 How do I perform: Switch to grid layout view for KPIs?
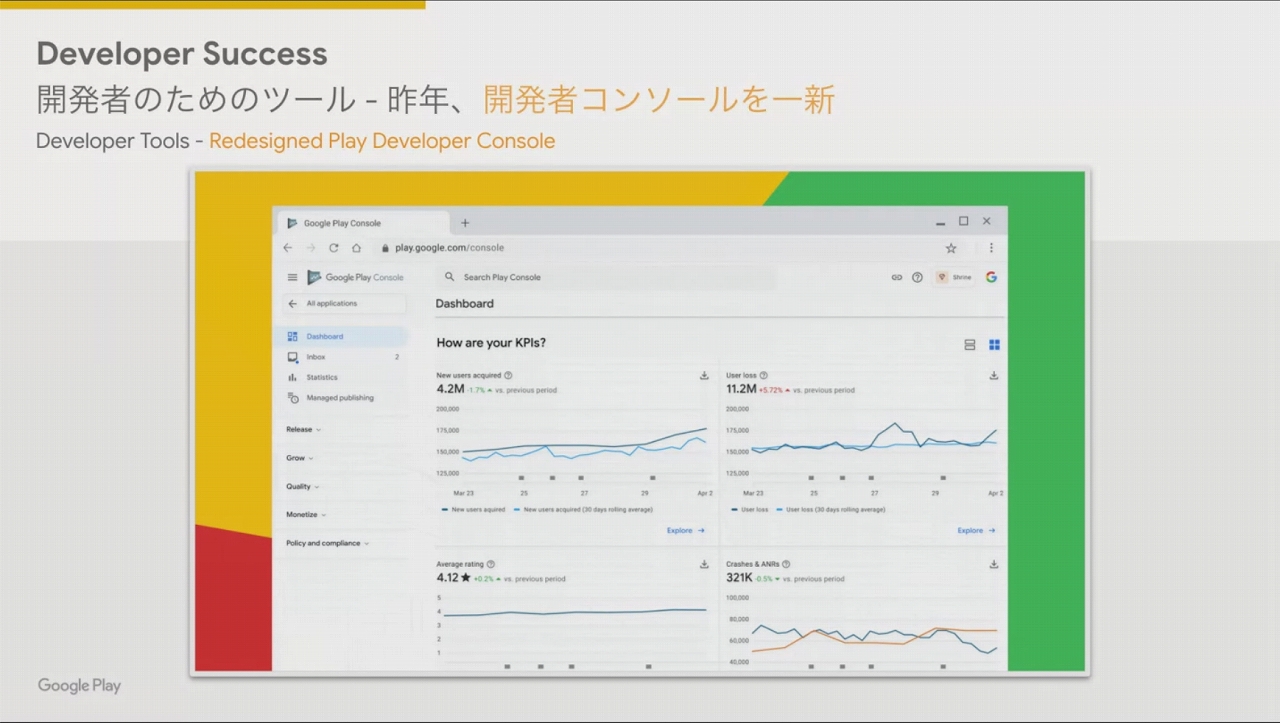coord(994,345)
